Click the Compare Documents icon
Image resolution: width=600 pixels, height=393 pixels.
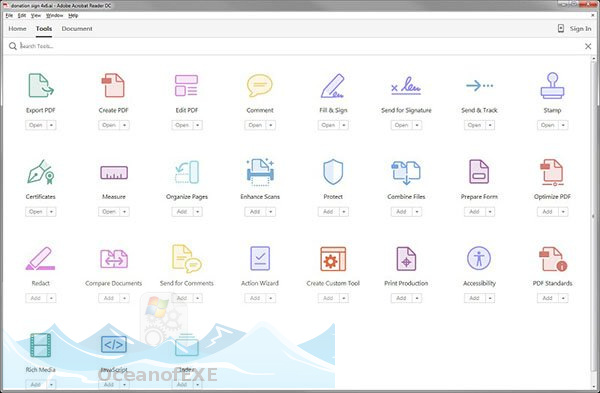point(114,259)
